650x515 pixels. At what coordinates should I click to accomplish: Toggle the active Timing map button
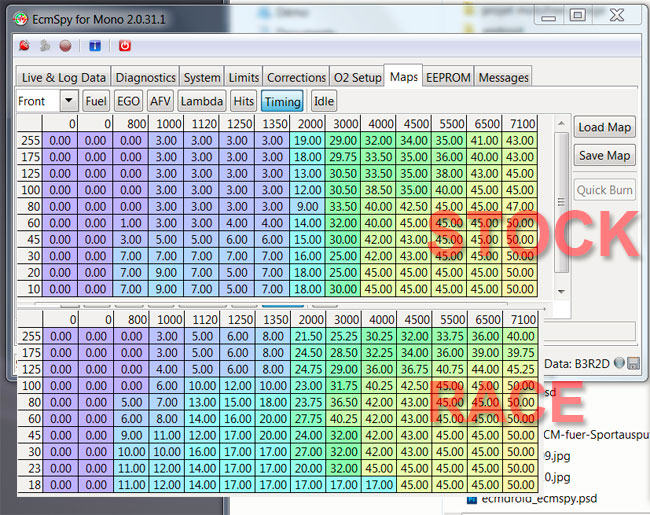pyautogui.click(x=282, y=101)
